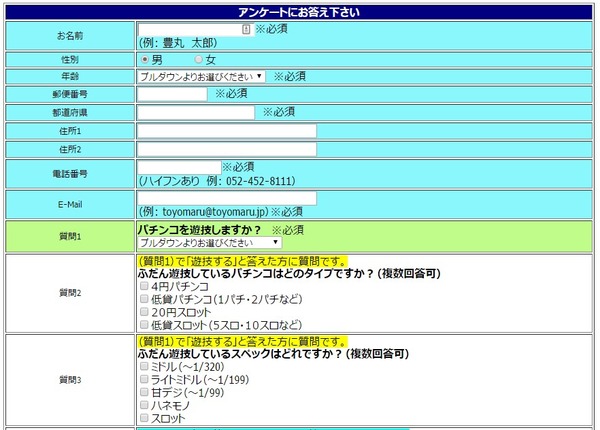Select the 女 radio button
This screenshot has width=600, height=430.
(x=198, y=59)
